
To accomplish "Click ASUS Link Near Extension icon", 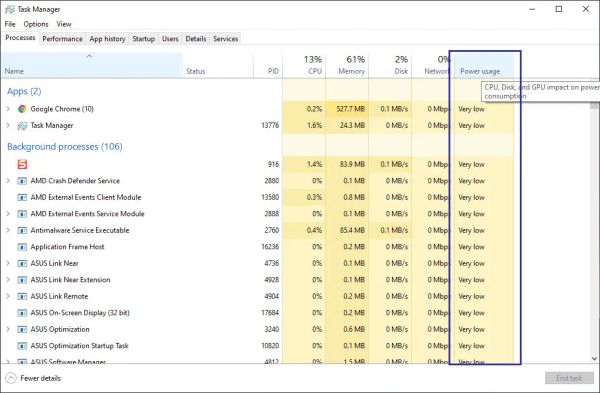I will pos(22,280).
